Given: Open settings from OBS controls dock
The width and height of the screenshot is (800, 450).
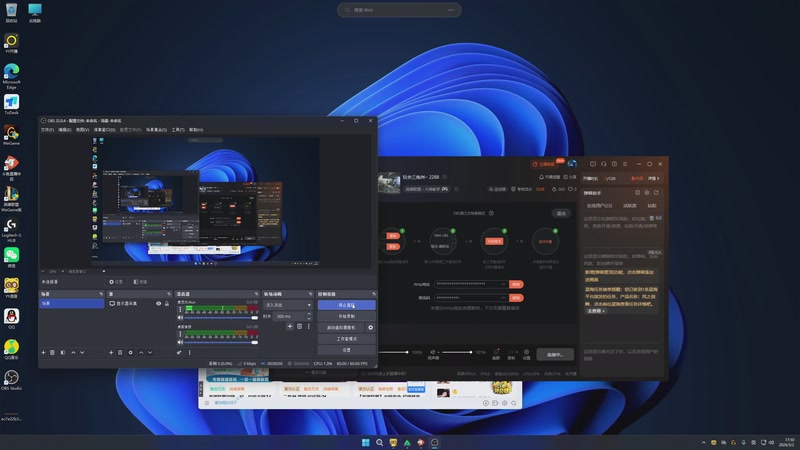Looking at the screenshot, I should (x=346, y=350).
